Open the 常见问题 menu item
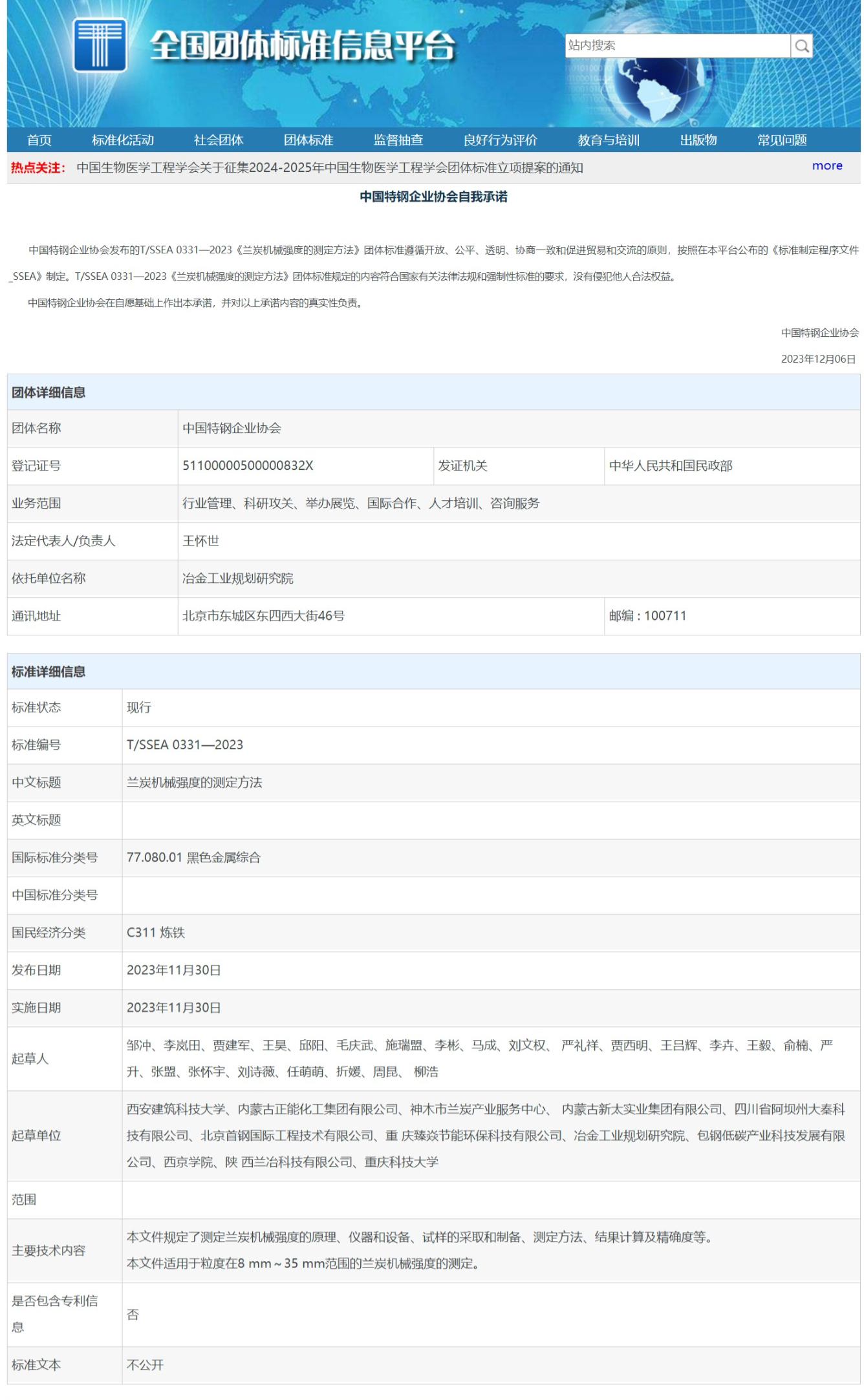The image size is (864, 1400). (x=782, y=140)
